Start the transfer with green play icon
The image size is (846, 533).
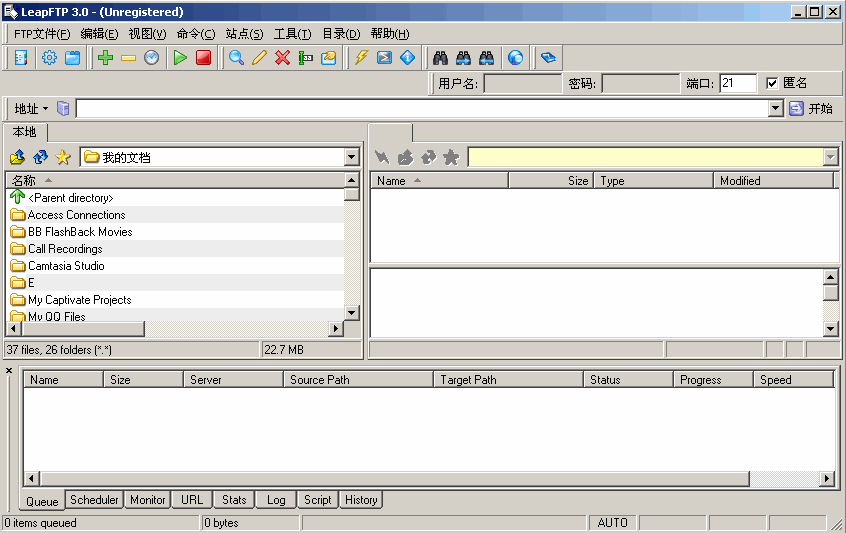coord(180,58)
